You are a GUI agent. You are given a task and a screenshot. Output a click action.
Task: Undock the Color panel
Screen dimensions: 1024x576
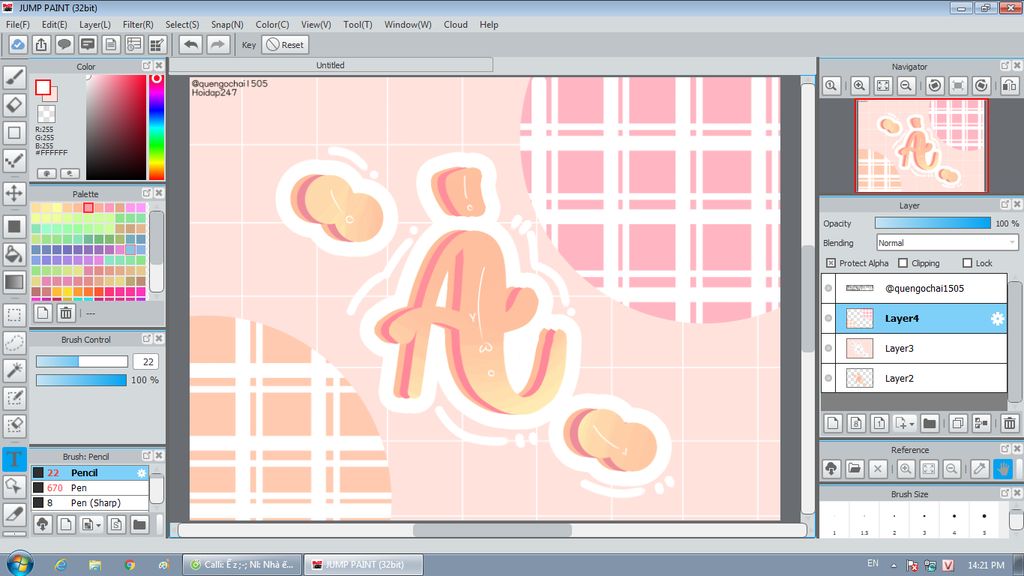tap(146, 66)
